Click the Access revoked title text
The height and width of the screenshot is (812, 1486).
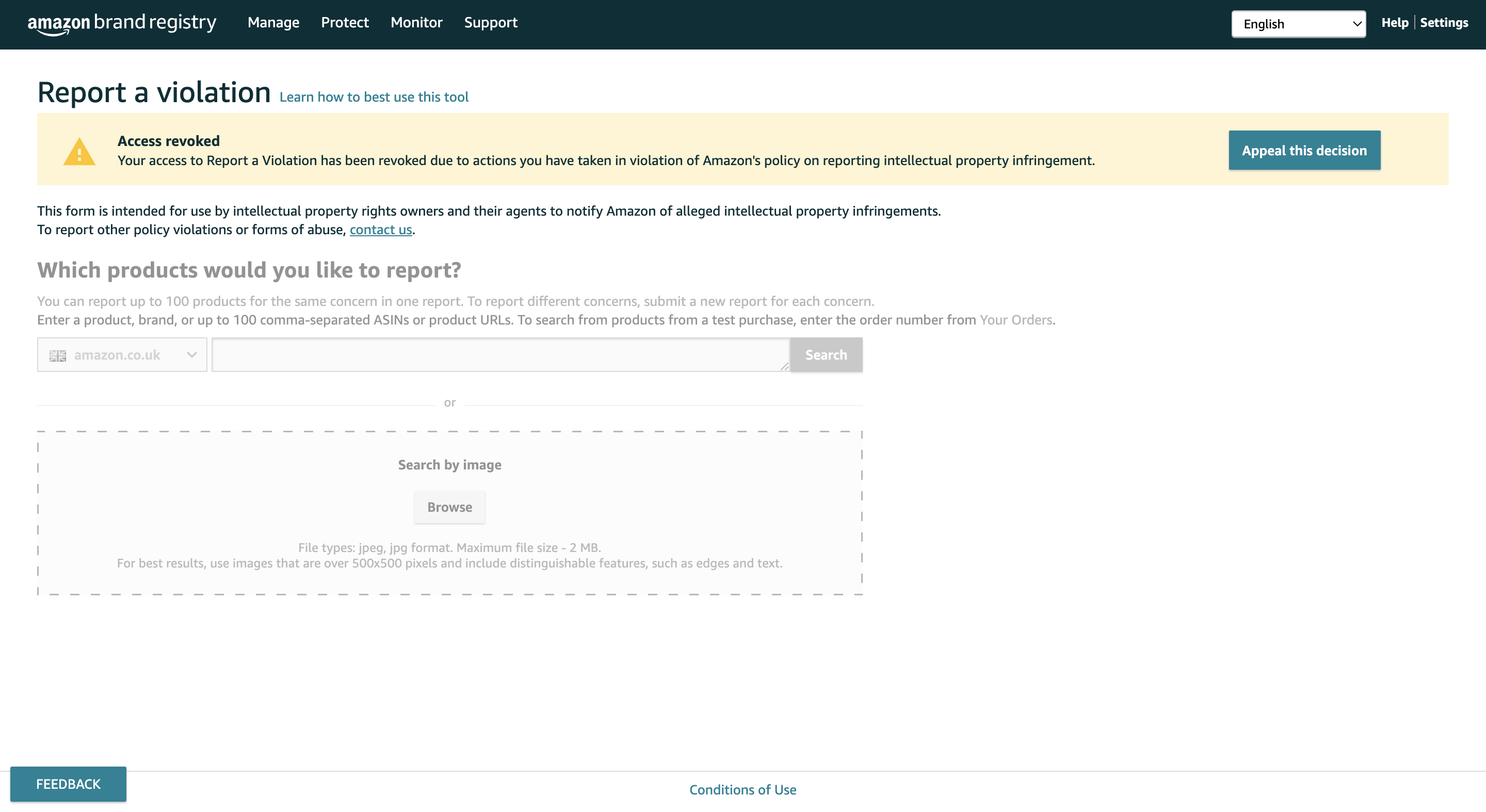(x=168, y=141)
